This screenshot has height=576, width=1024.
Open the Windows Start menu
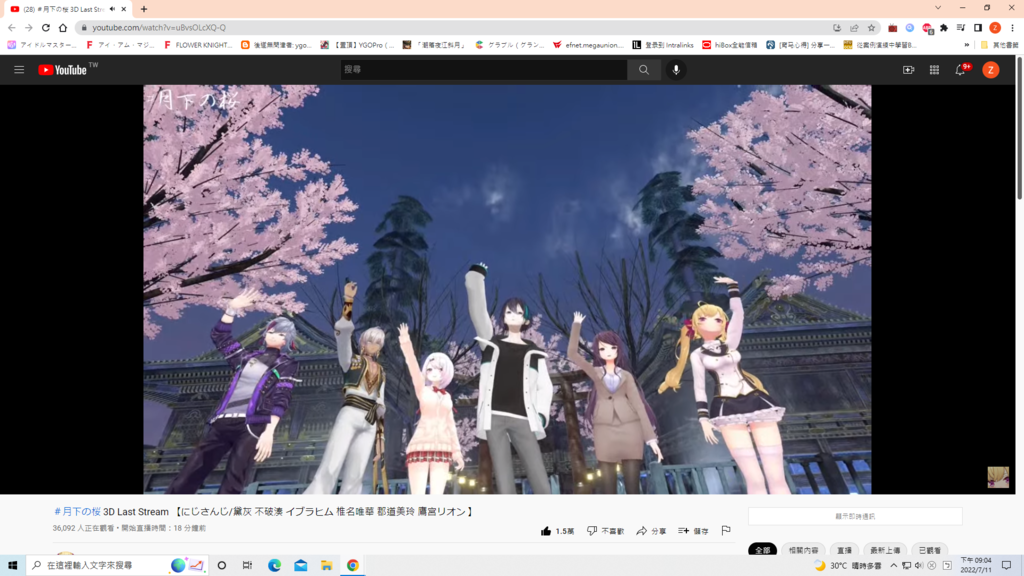click(x=12, y=565)
